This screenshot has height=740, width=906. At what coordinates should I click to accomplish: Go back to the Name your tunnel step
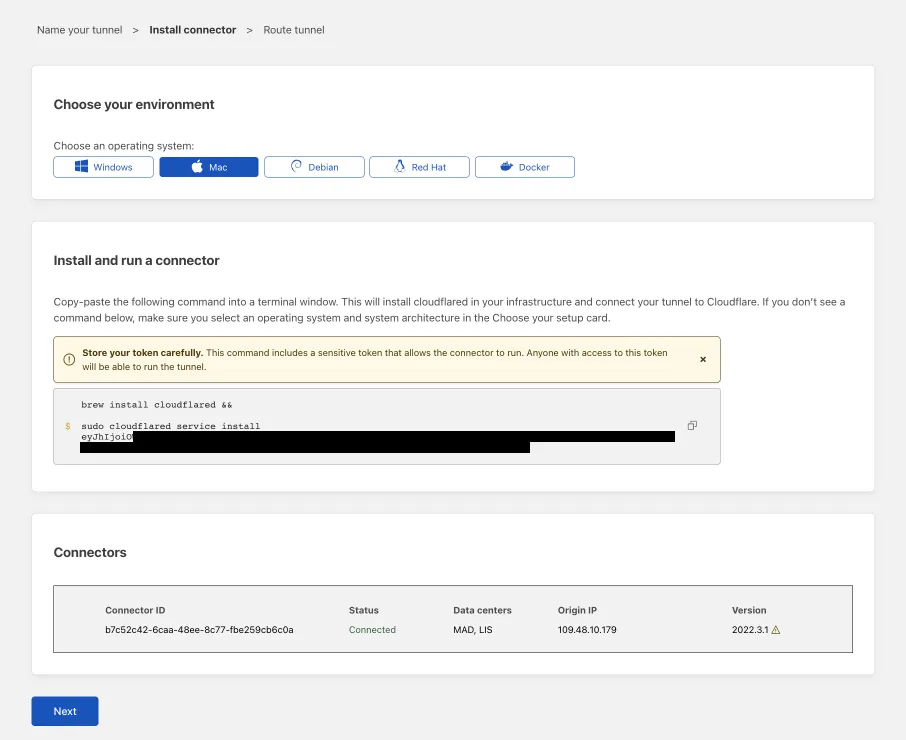(79, 30)
